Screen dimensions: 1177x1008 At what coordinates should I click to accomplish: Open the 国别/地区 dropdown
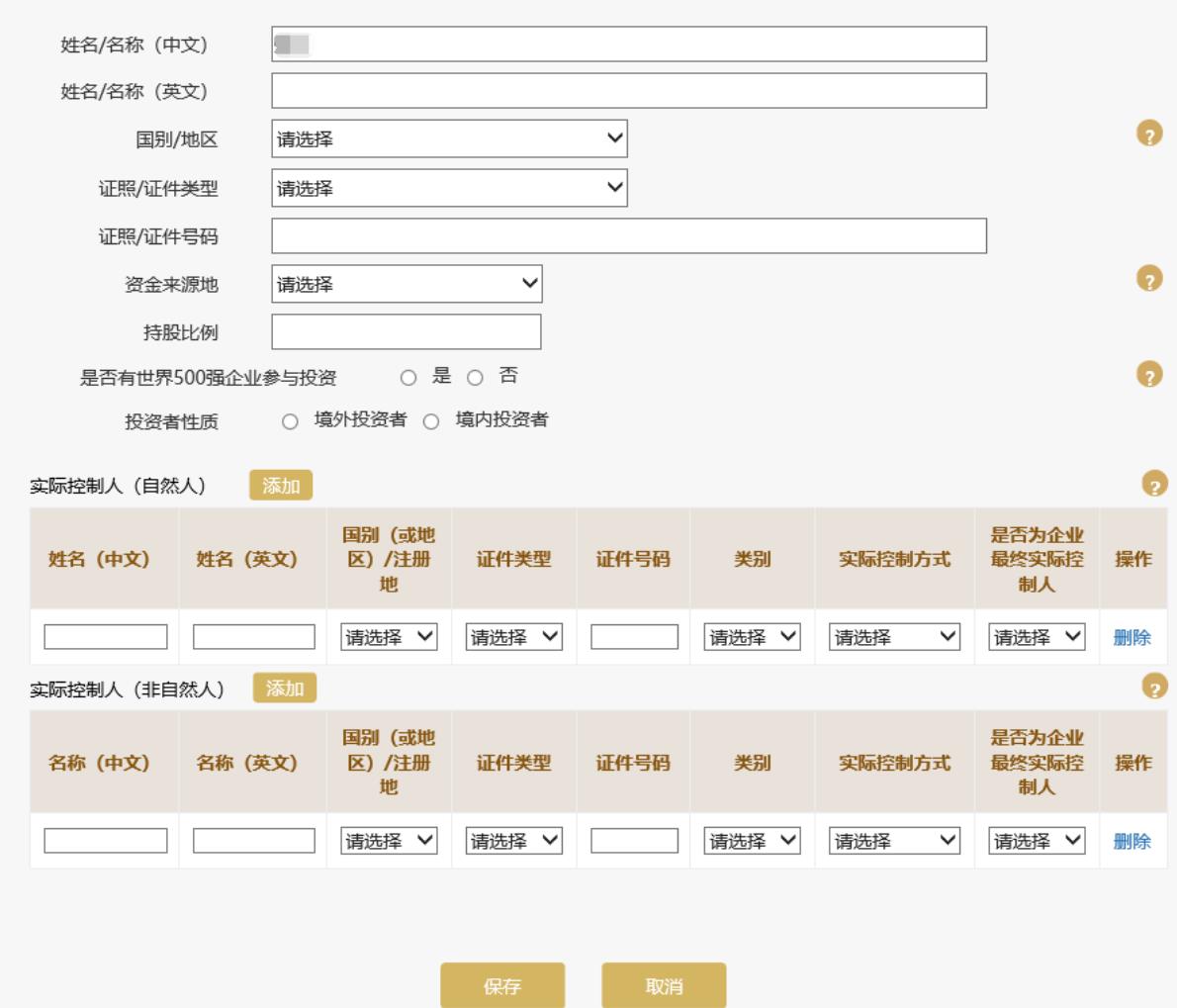point(449,139)
